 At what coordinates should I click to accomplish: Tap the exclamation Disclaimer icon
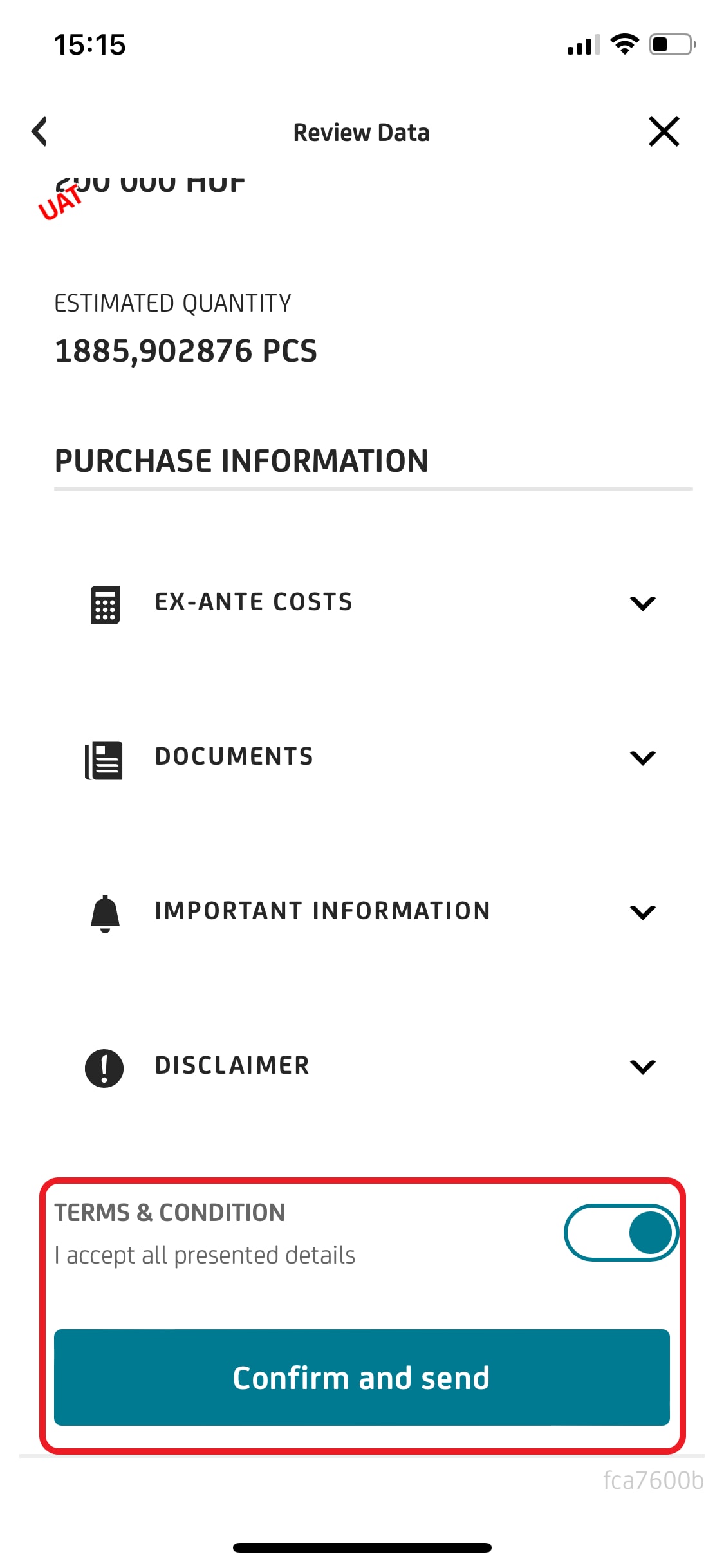(x=104, y=1068)
